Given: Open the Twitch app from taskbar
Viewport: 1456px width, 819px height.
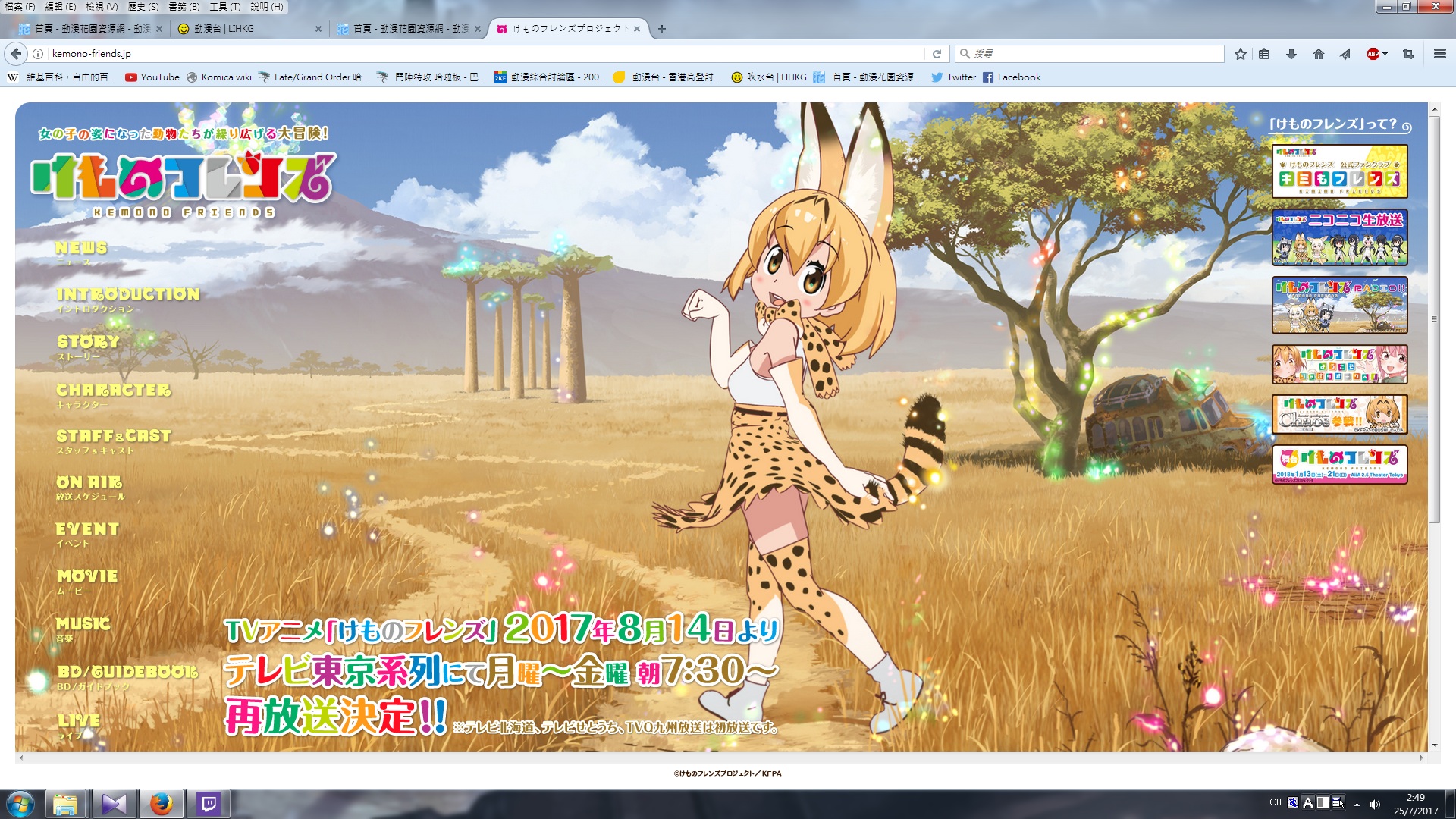Looking at the screenshot, I should coord(208,804).
